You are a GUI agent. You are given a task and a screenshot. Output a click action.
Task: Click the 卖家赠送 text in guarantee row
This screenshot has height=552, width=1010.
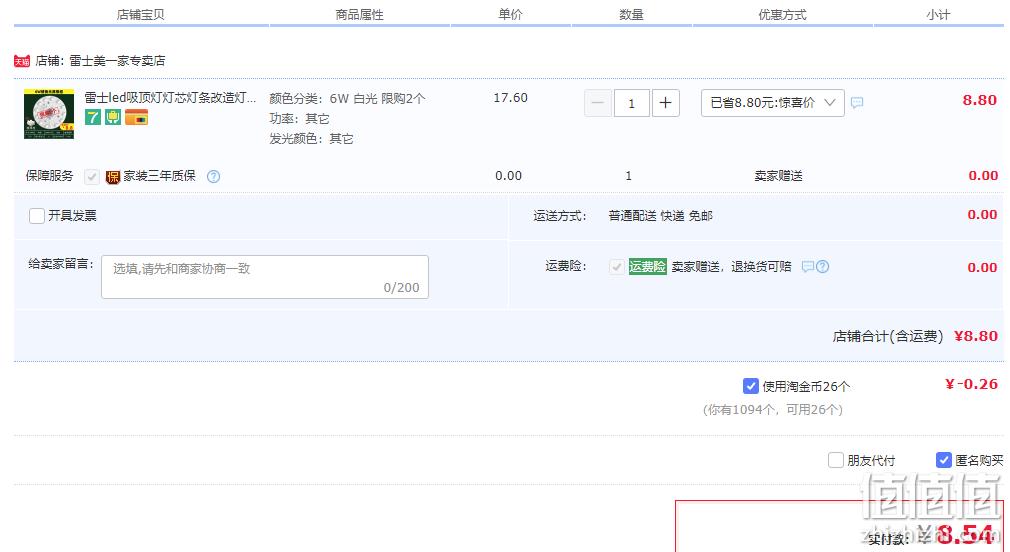click(778, 176)
